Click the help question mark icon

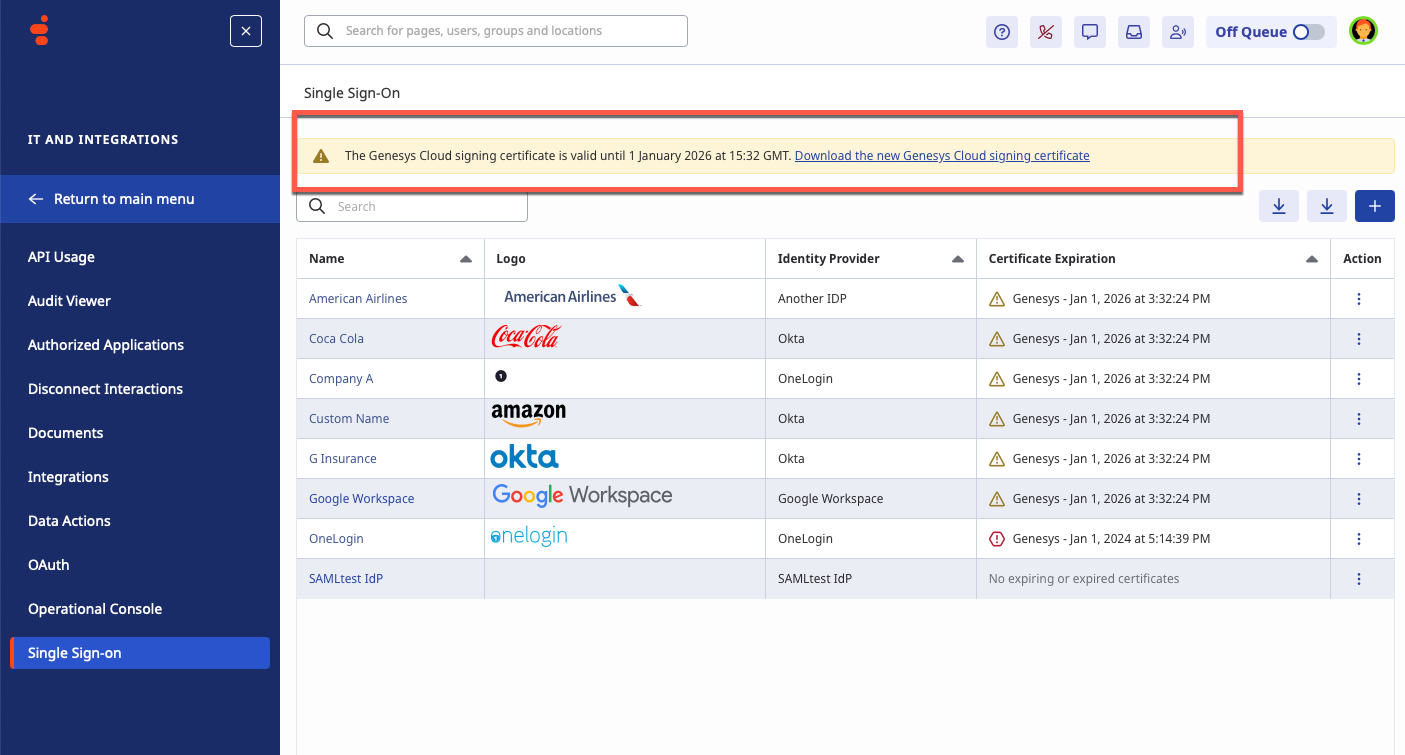click(x=1002, y=32)
